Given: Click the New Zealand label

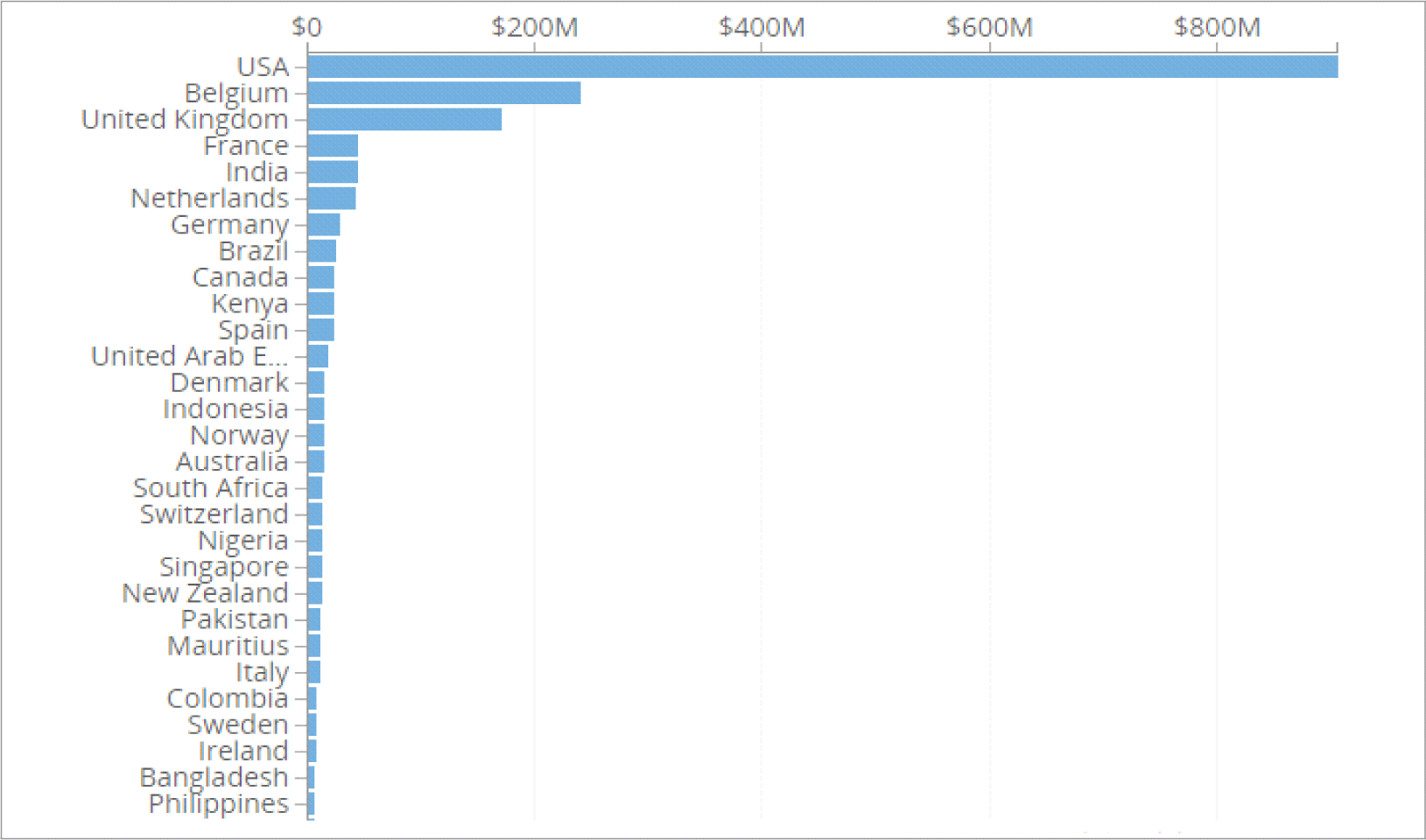Looking at the screenshot, I should pos(206,592).
